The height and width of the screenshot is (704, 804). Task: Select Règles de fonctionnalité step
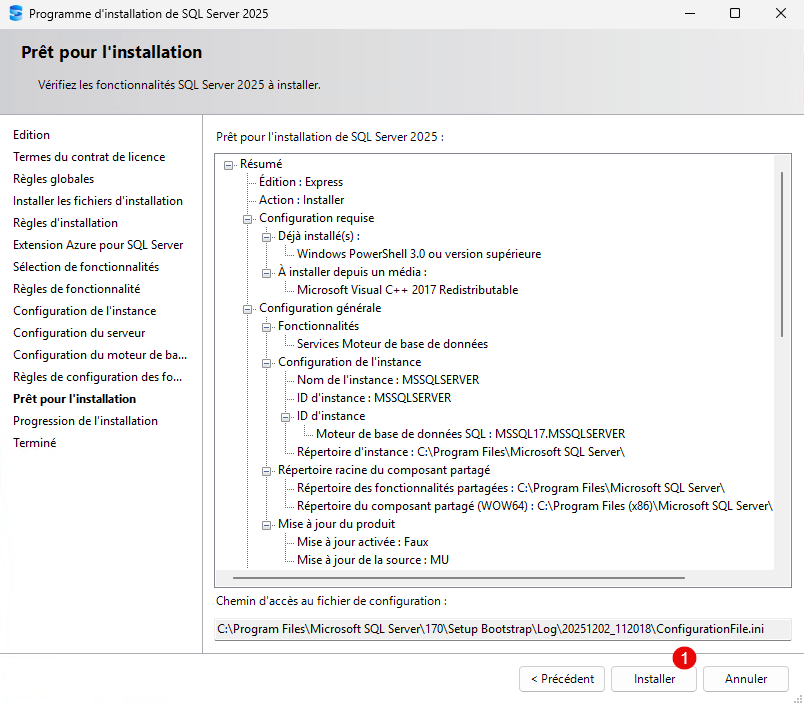tap(76, 289)
